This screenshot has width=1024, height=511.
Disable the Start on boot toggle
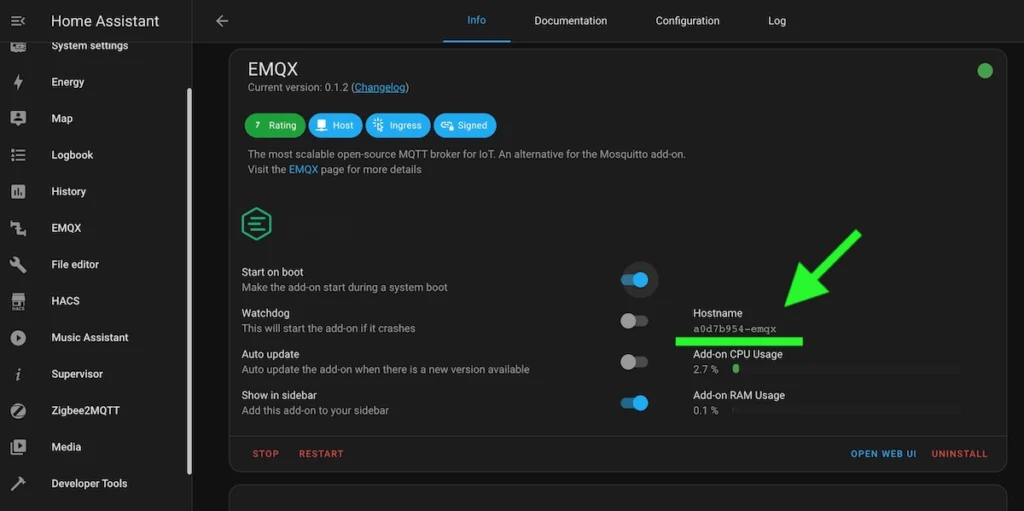(x=635, y=280)
